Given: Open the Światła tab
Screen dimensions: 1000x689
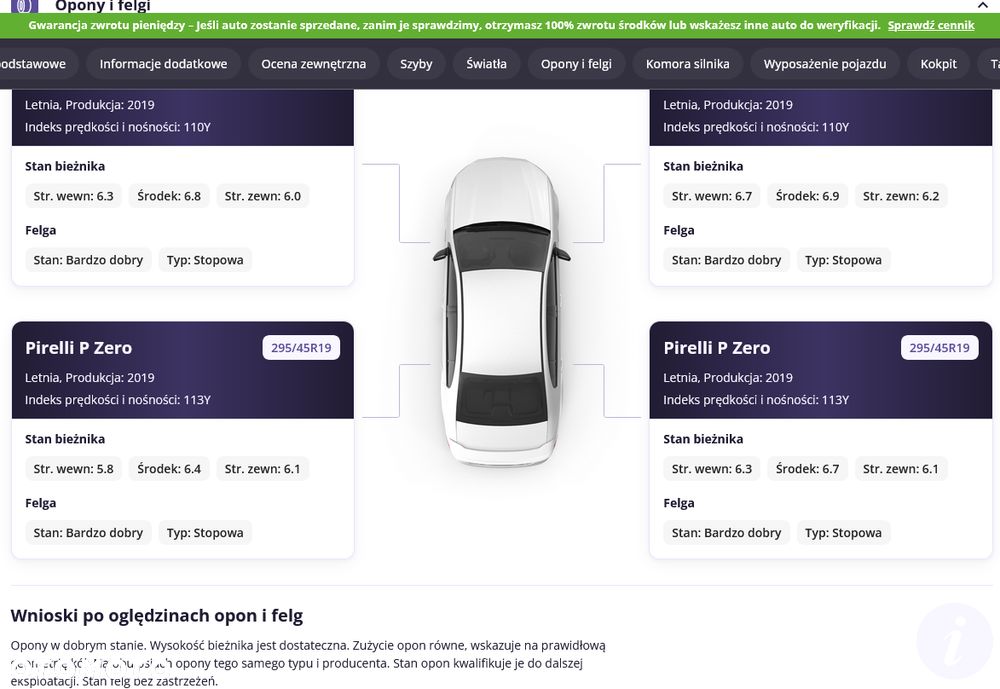Looking at the screenshot, I should 486,64.
